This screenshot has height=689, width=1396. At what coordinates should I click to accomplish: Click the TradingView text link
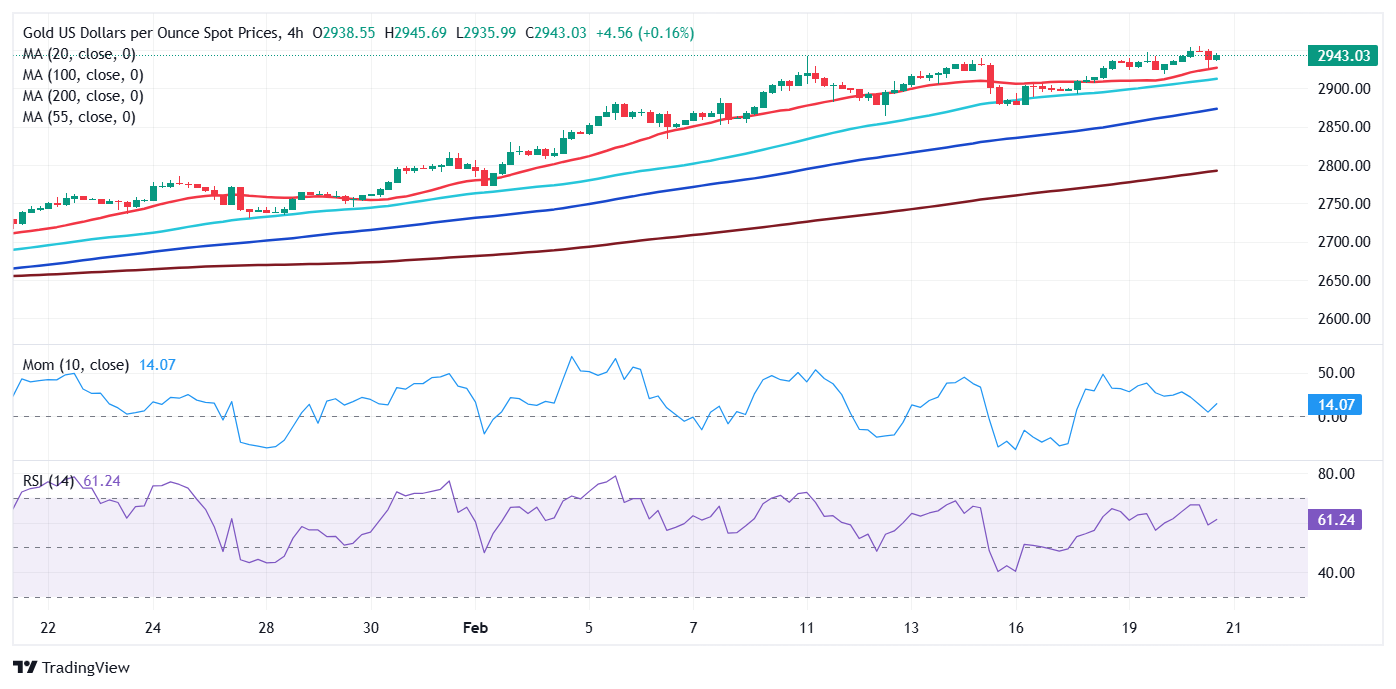[85, 667]
